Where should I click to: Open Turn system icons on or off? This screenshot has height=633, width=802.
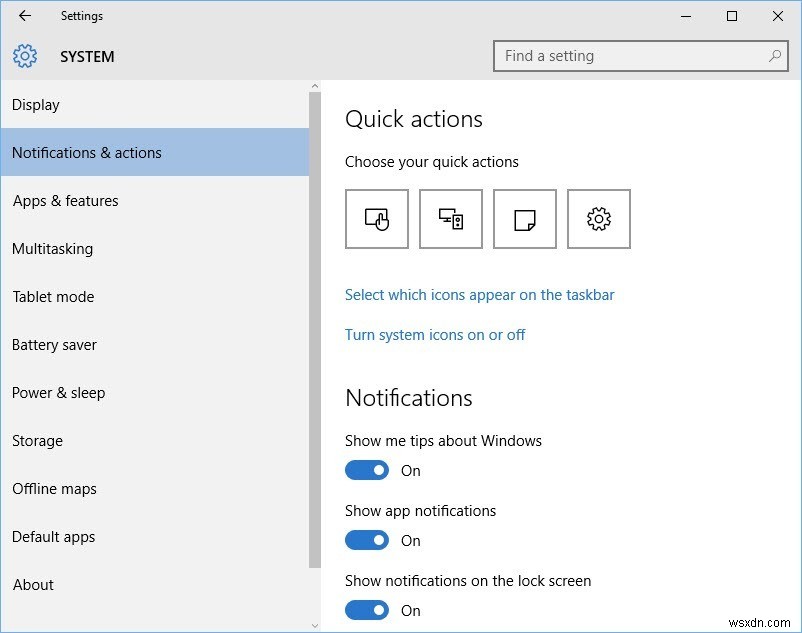tap(435, 334)
